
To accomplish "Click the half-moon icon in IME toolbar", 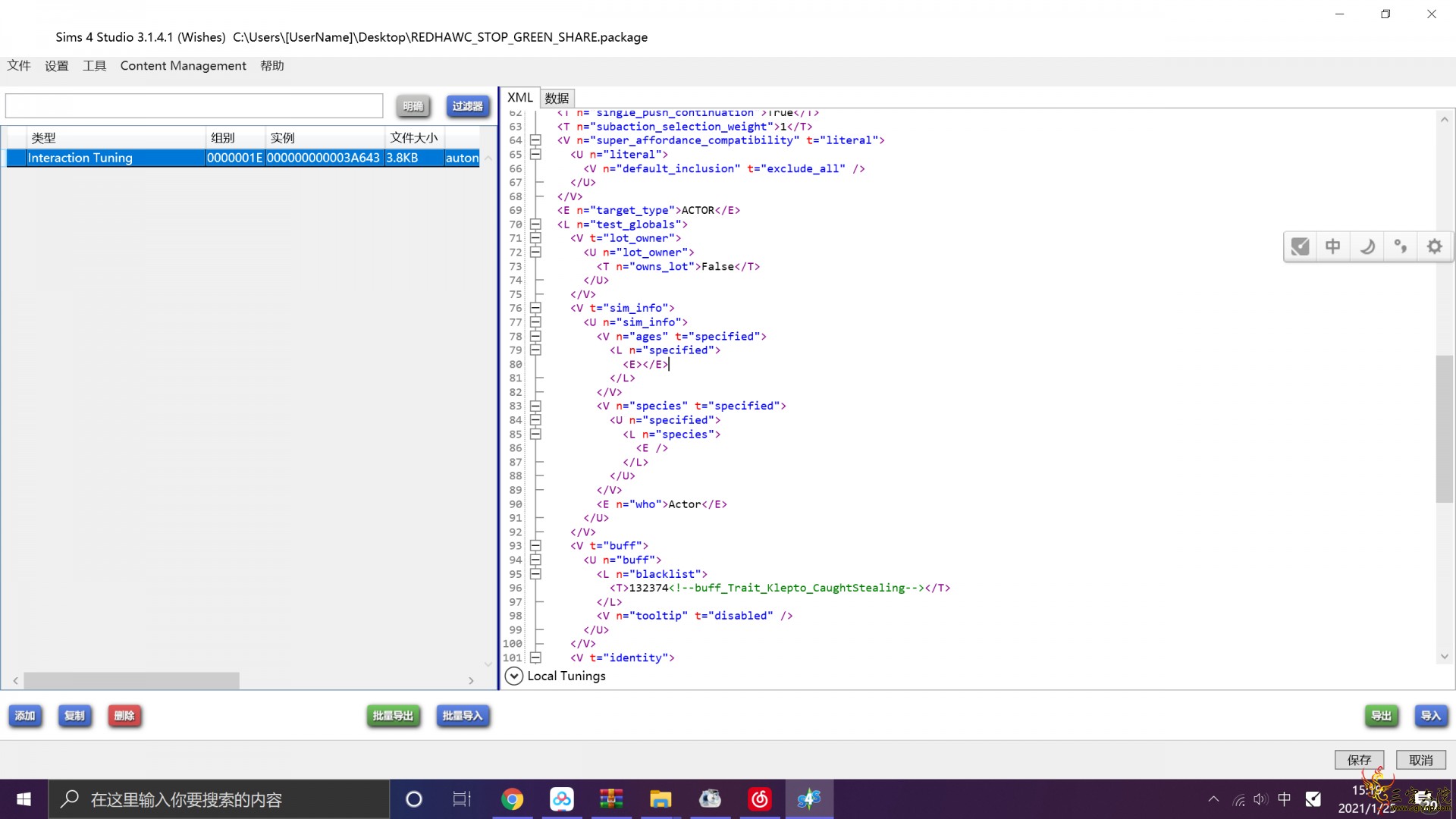I will click(1367, 246).
